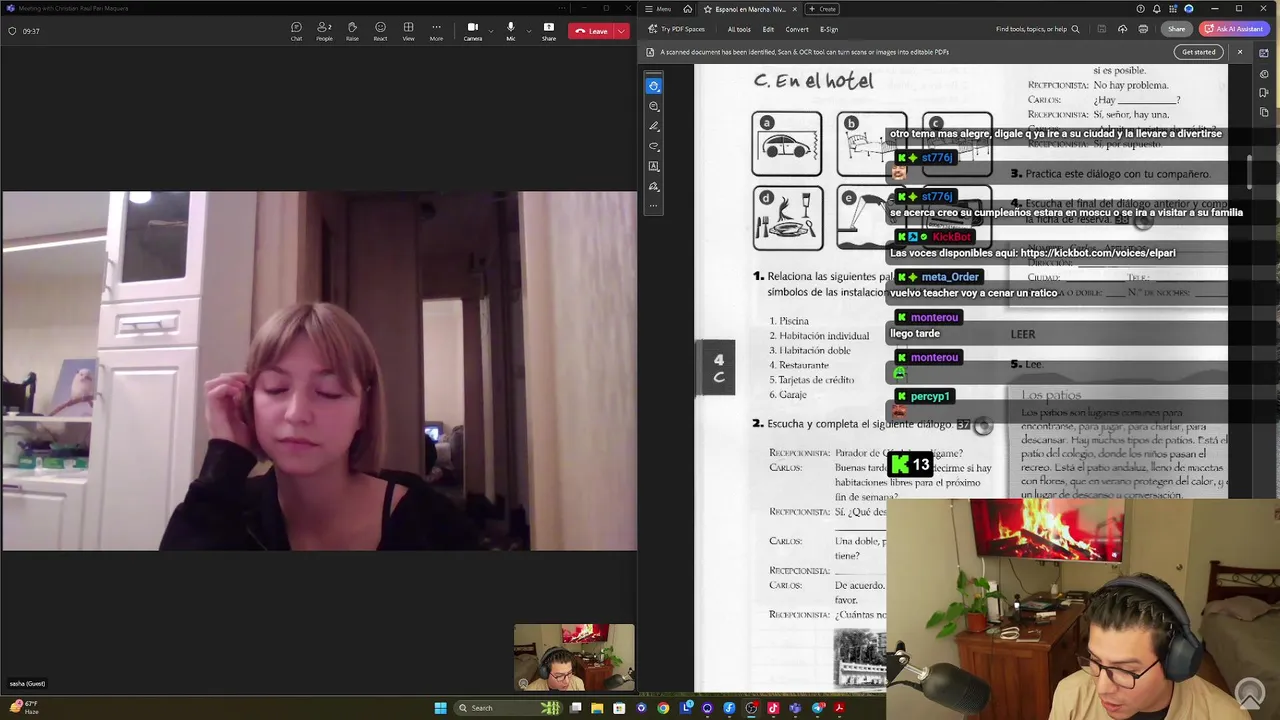
Task: Open the right rail comments panel icon
Action: pyautogui.click(x=1264, y=72)
